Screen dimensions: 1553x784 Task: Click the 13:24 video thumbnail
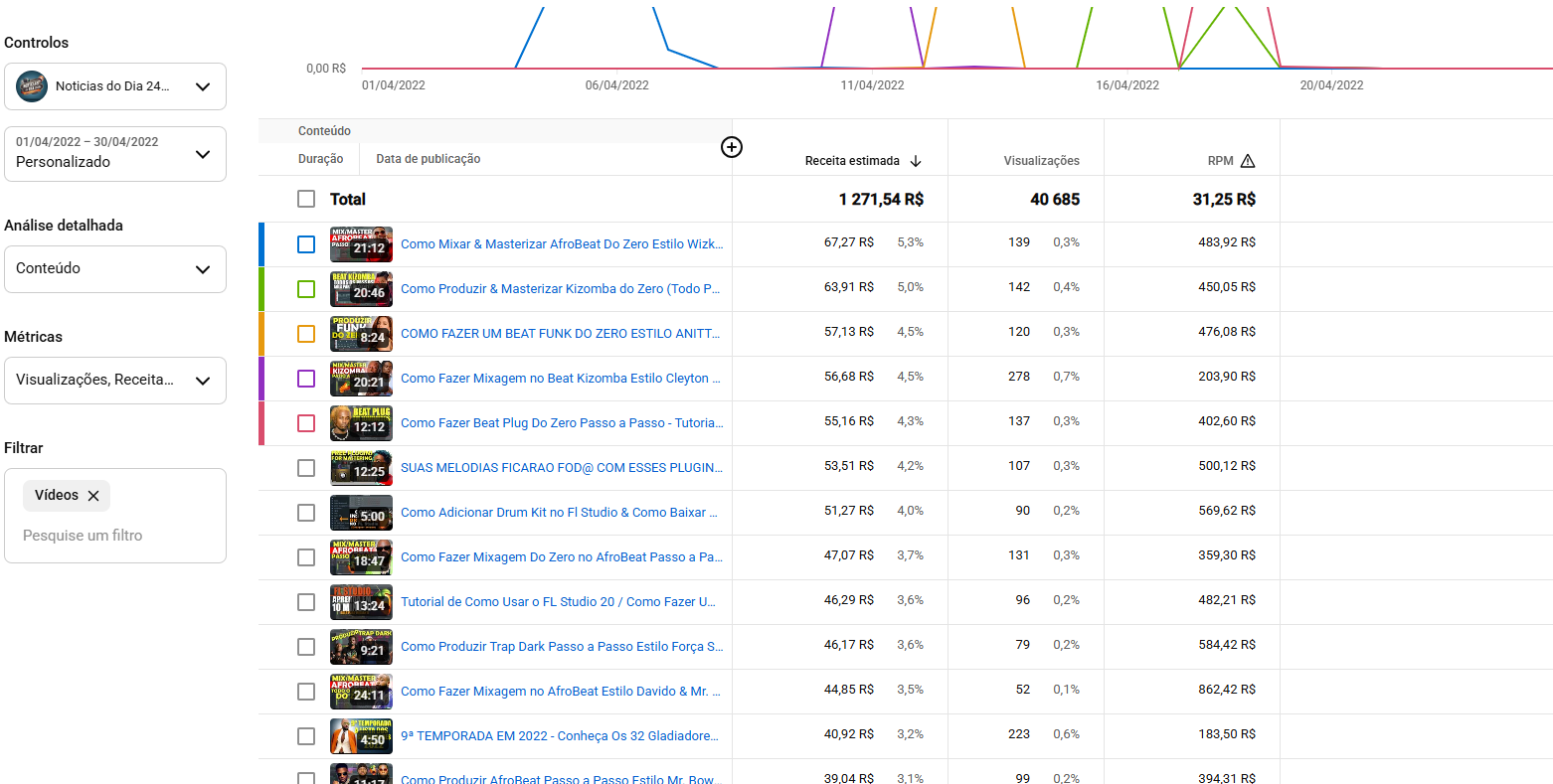(361, 602)
